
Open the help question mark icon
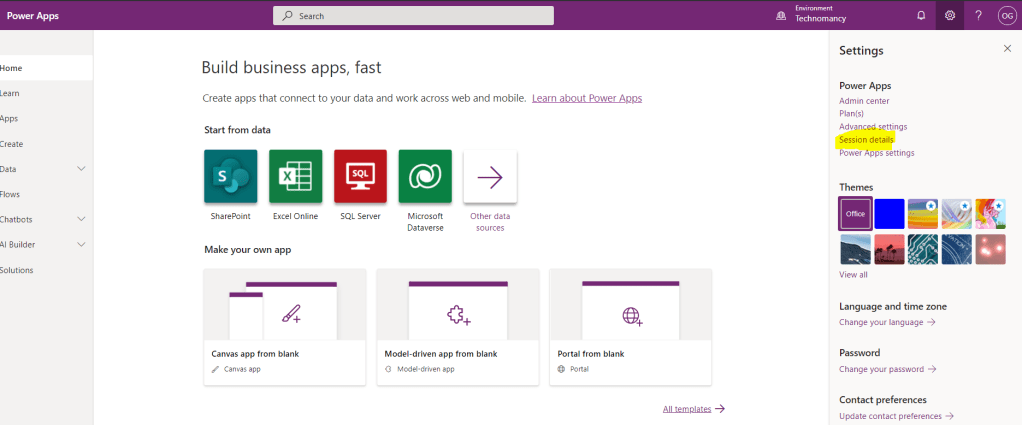click(978, 15)
